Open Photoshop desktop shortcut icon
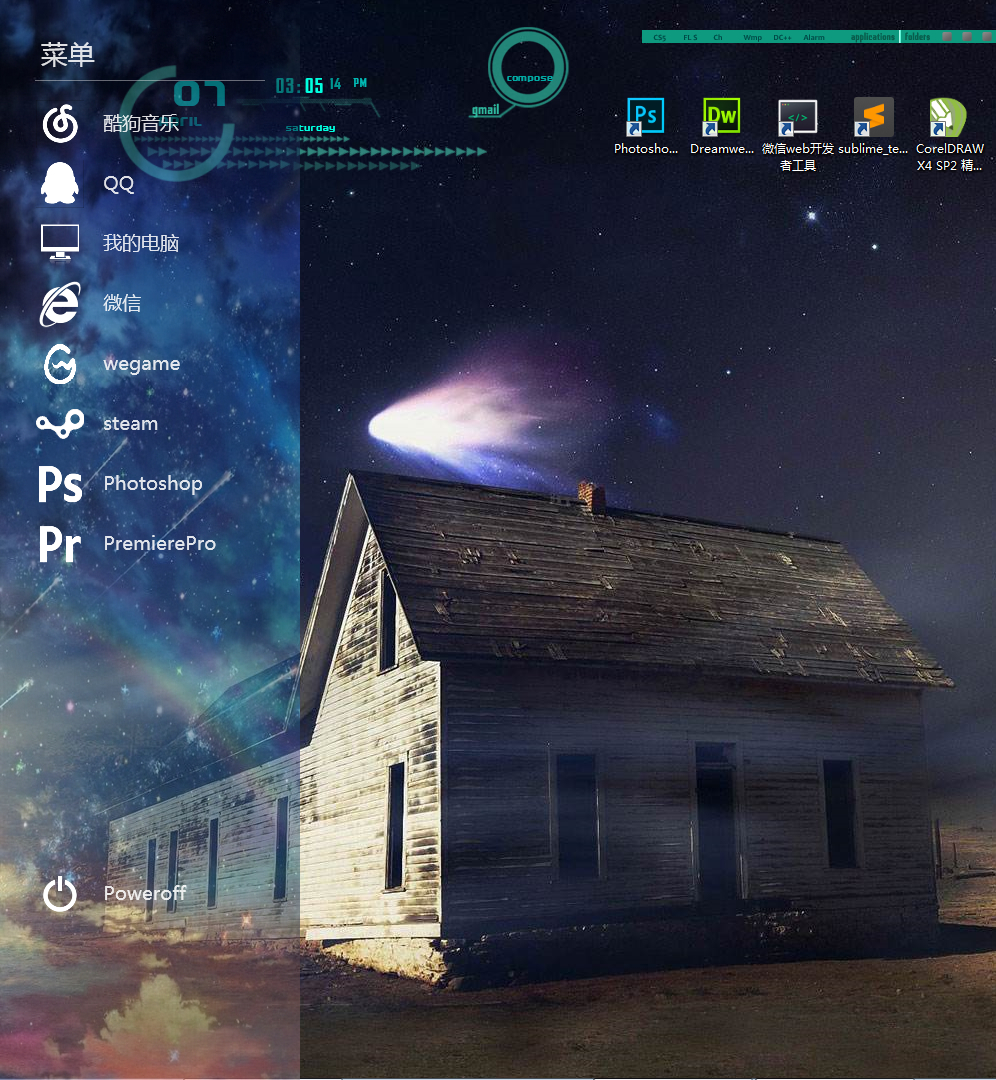Viewport: 996px width, 1080px height. pos(645,116)
